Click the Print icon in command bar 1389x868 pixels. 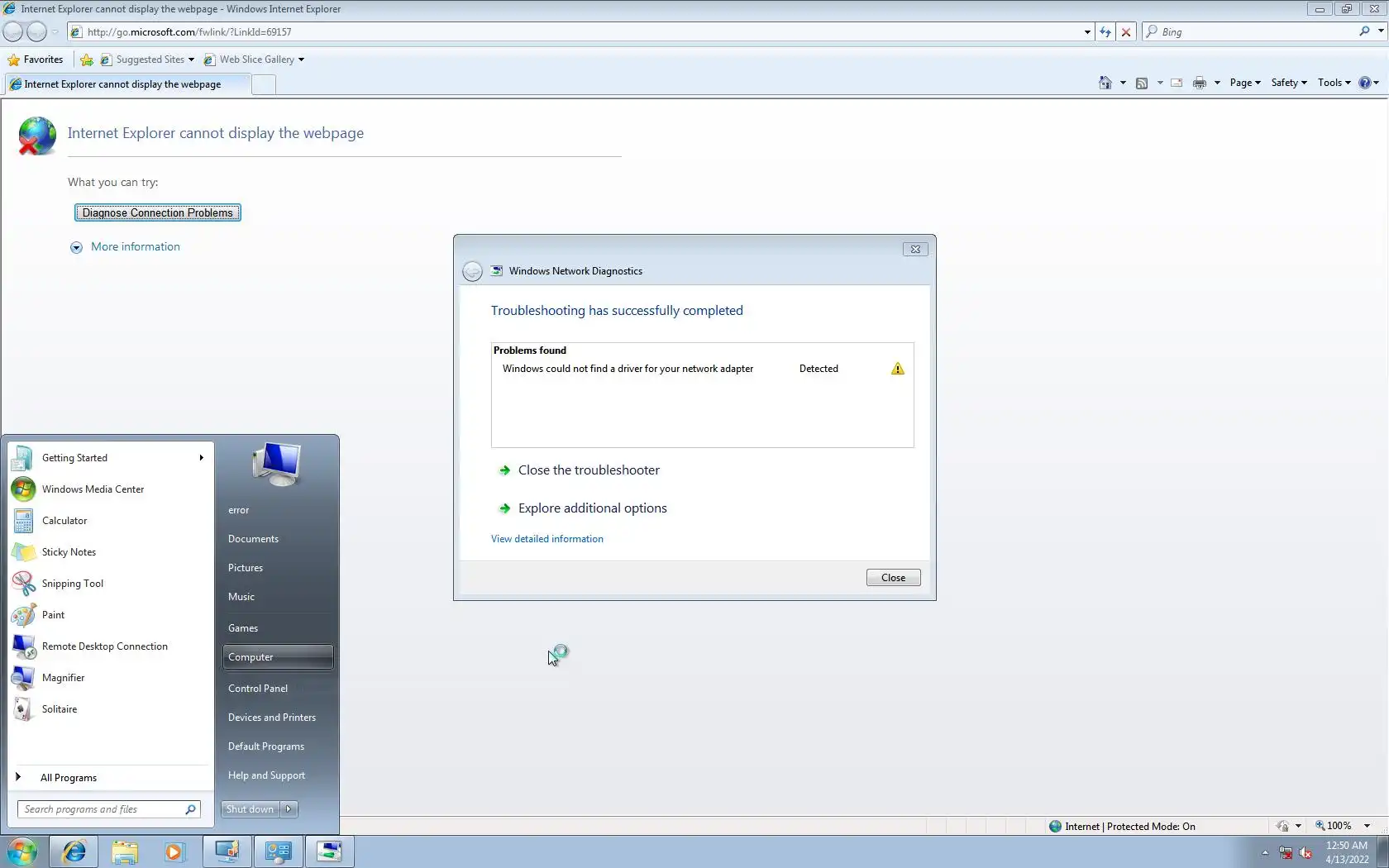[1200, 83]
